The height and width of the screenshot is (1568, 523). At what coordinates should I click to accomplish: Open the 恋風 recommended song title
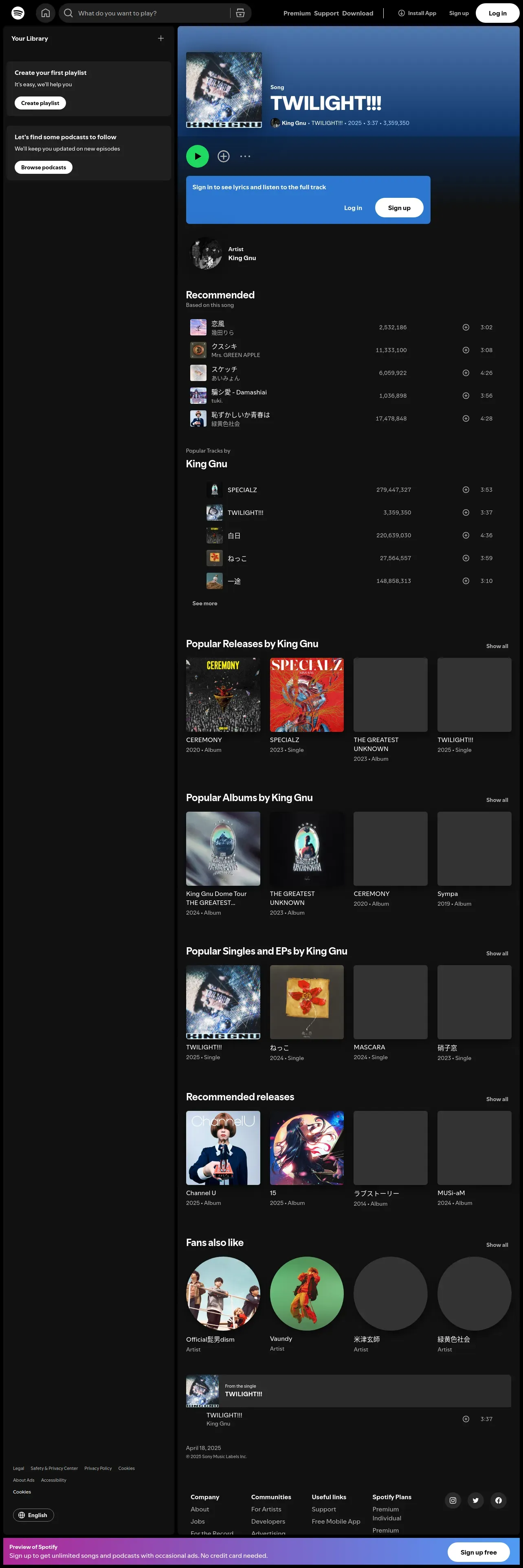coord(218,324)
